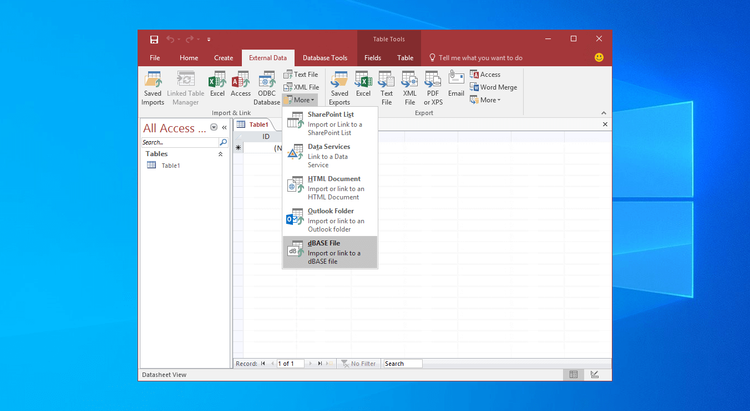The height and width of the screenshot is (411, 750).
Task: Click the navigation pane Search box
Action: click(x=179, y=142)
